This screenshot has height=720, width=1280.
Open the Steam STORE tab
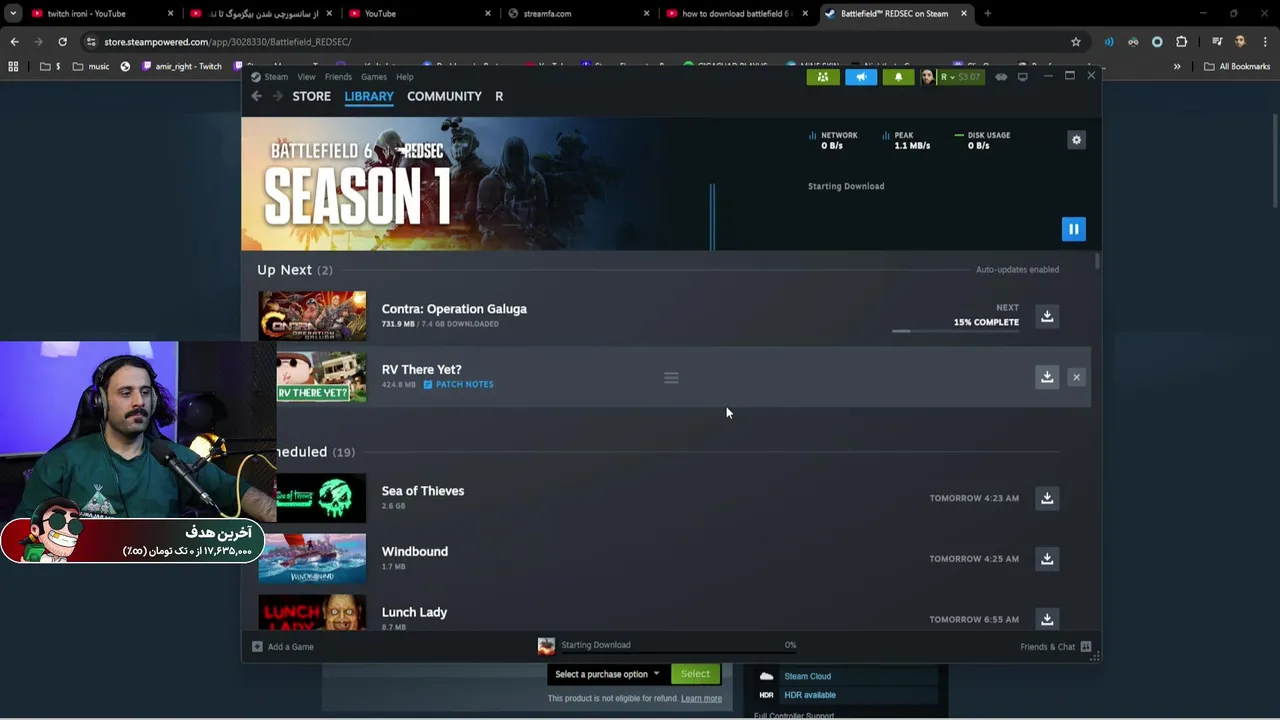pyautogui.click(x=311, y=96)
